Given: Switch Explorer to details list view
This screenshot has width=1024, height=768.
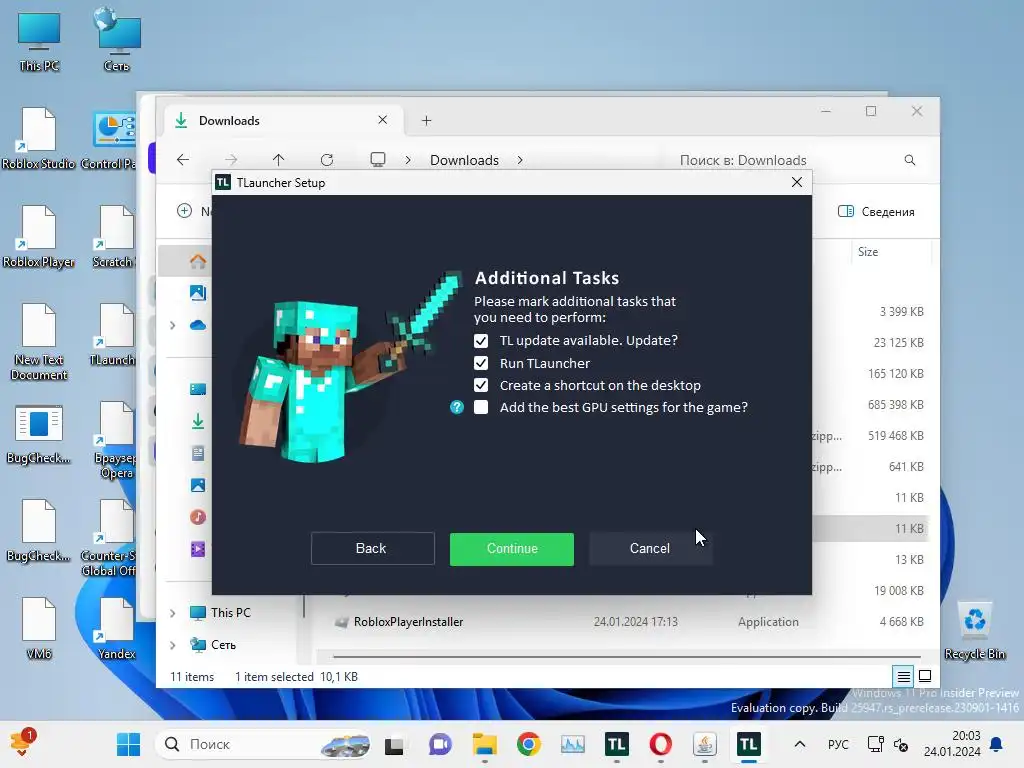Looking at the screenshot, I should point(904,677).
